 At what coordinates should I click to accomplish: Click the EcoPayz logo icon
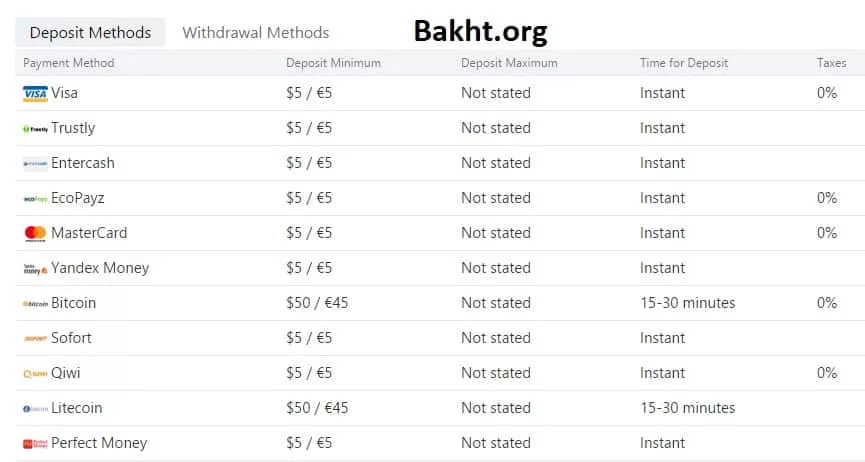coord(35,198)
